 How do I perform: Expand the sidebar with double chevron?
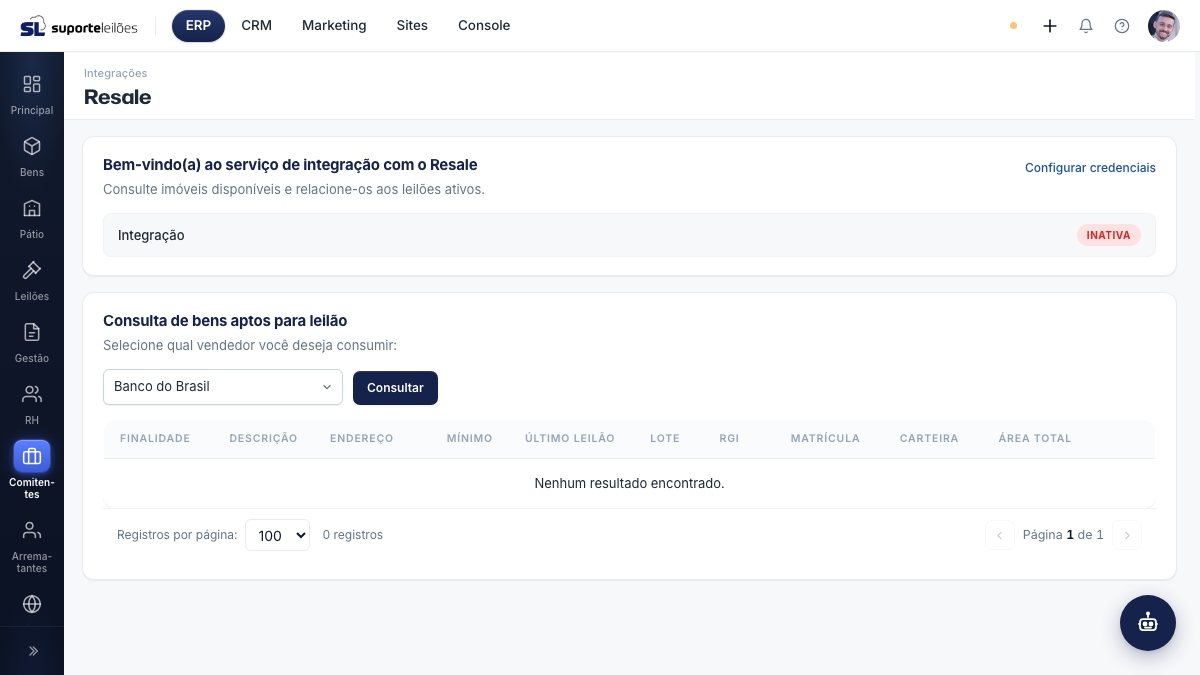tap(32, 651)
